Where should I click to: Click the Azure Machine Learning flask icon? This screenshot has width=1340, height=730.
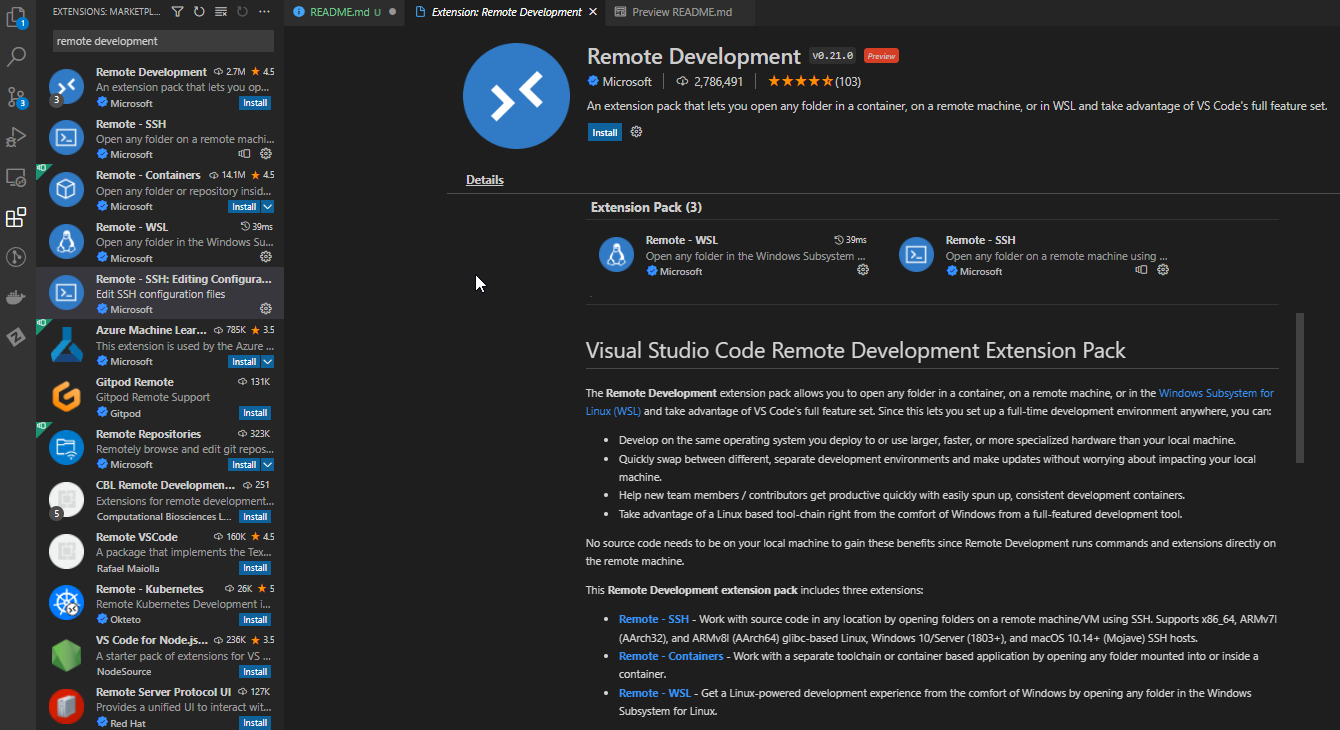point(66,345)
